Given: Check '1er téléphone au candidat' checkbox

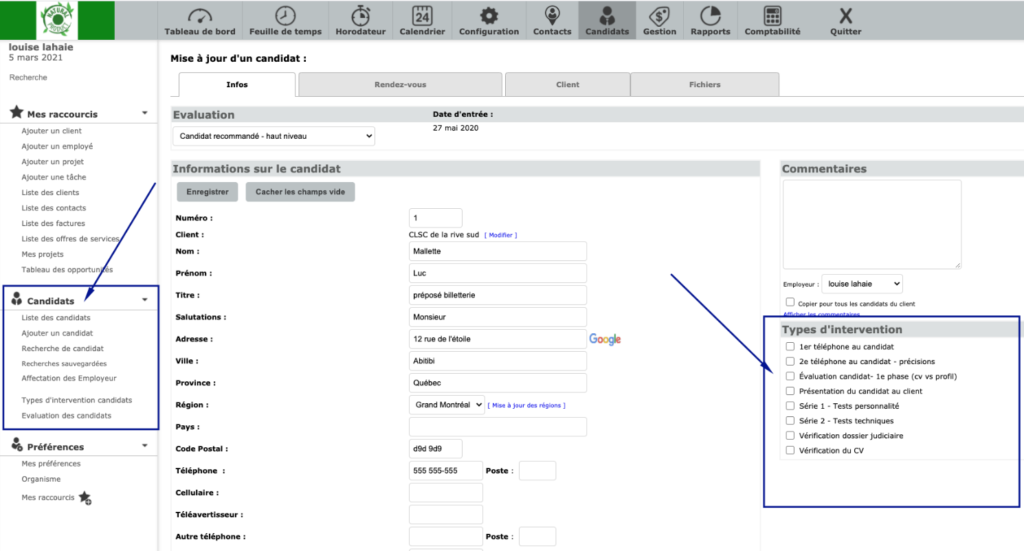Looking at the screenshot, I should click(791, 347).
